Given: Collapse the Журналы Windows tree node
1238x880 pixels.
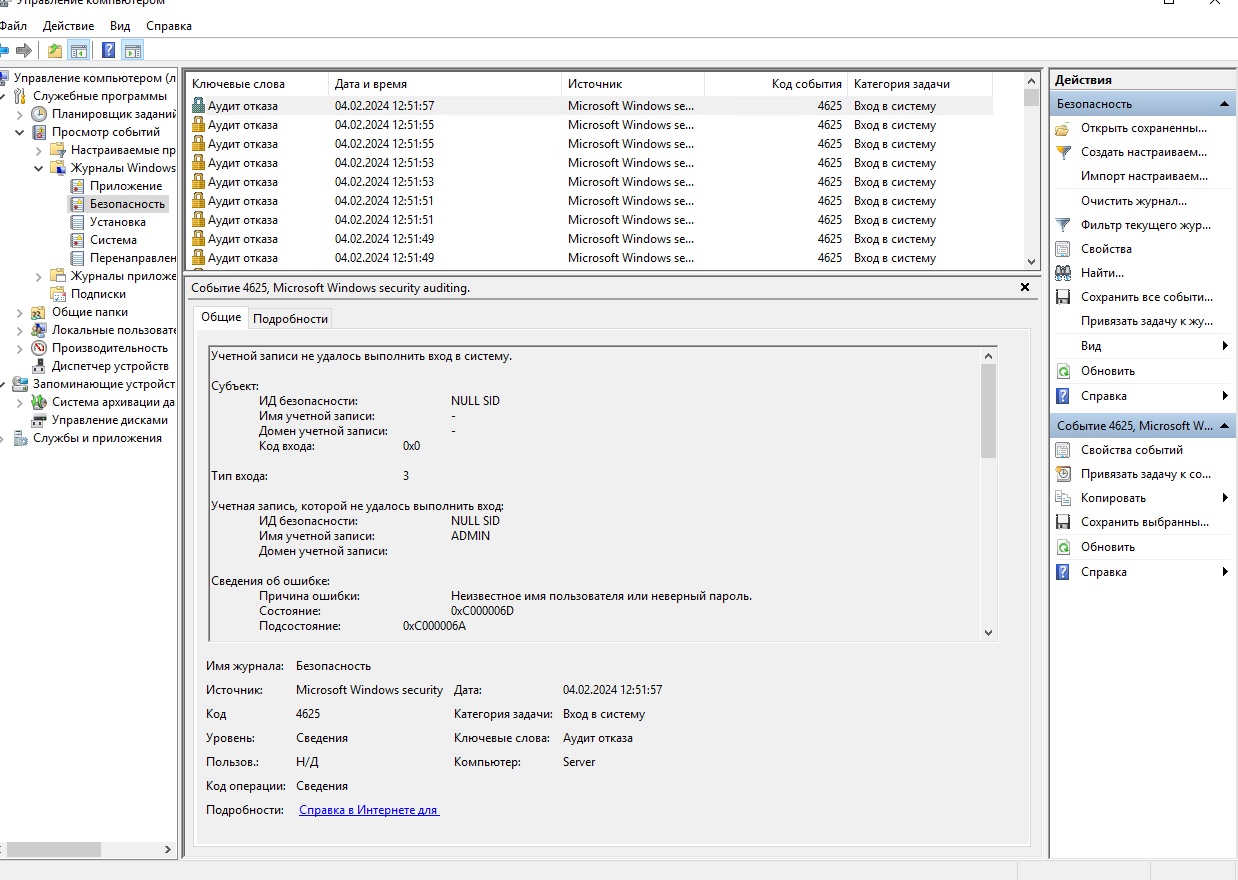Looking at the screenshot, I should click(39, 168).
